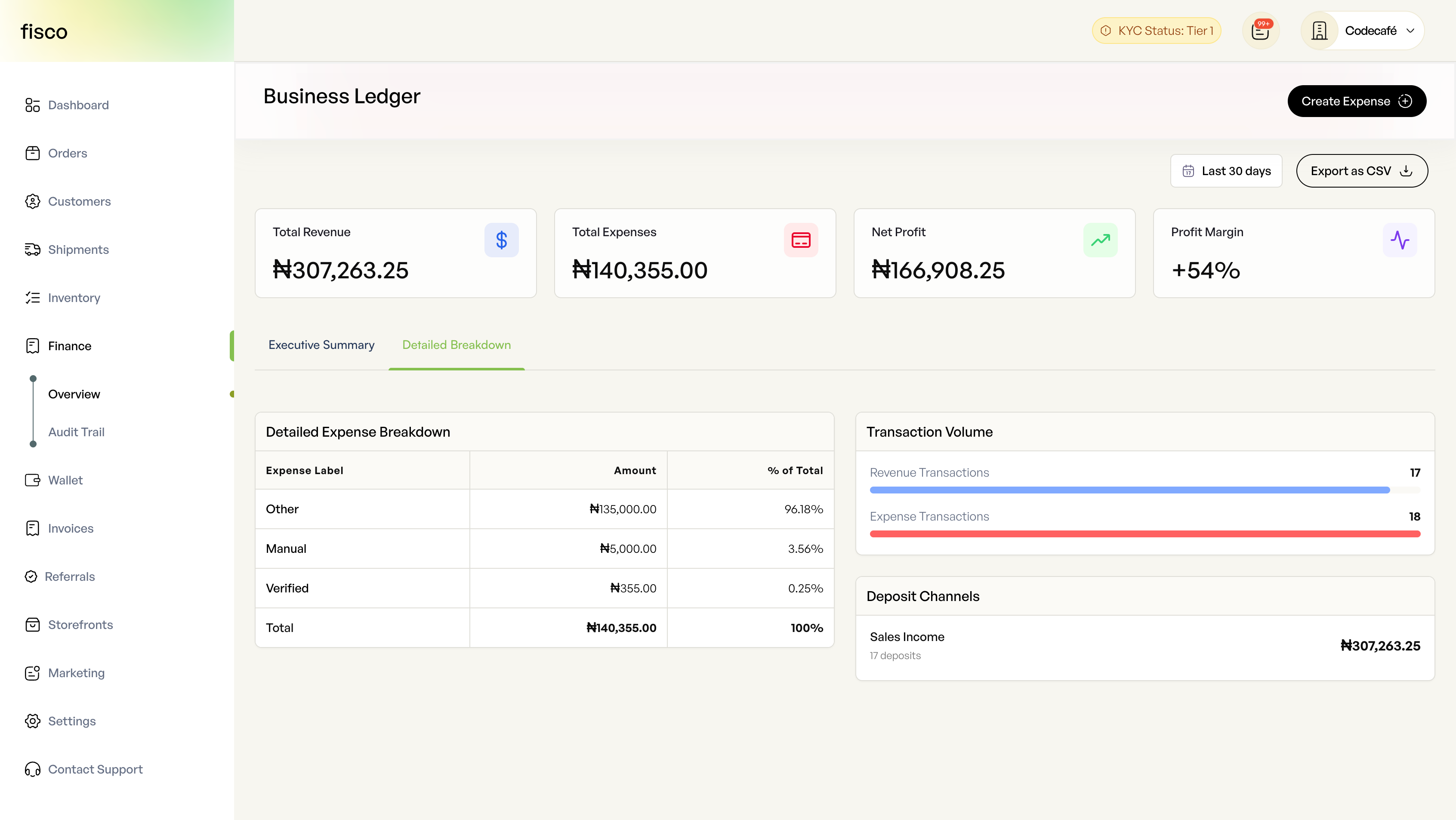Select the Verified expense row label
The height and width of the screenshot is (820, 1456).
(287, 588)
